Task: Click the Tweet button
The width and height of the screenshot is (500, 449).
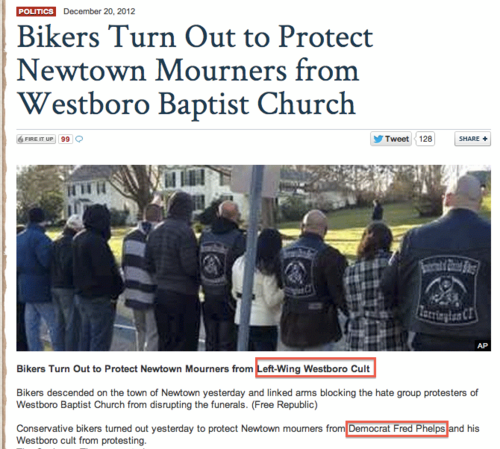Action: [391, 139]
